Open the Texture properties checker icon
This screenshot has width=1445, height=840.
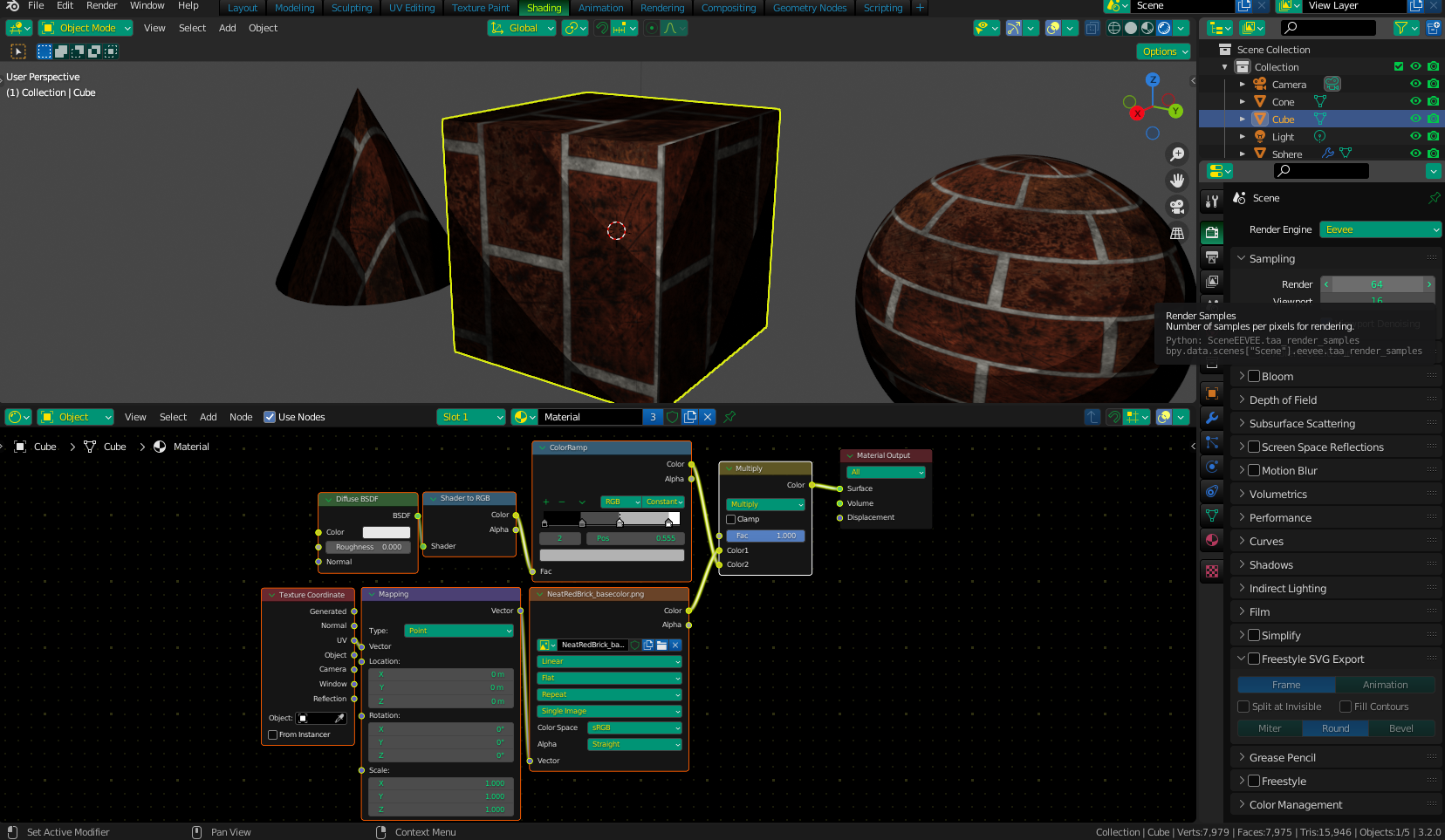1212,571
